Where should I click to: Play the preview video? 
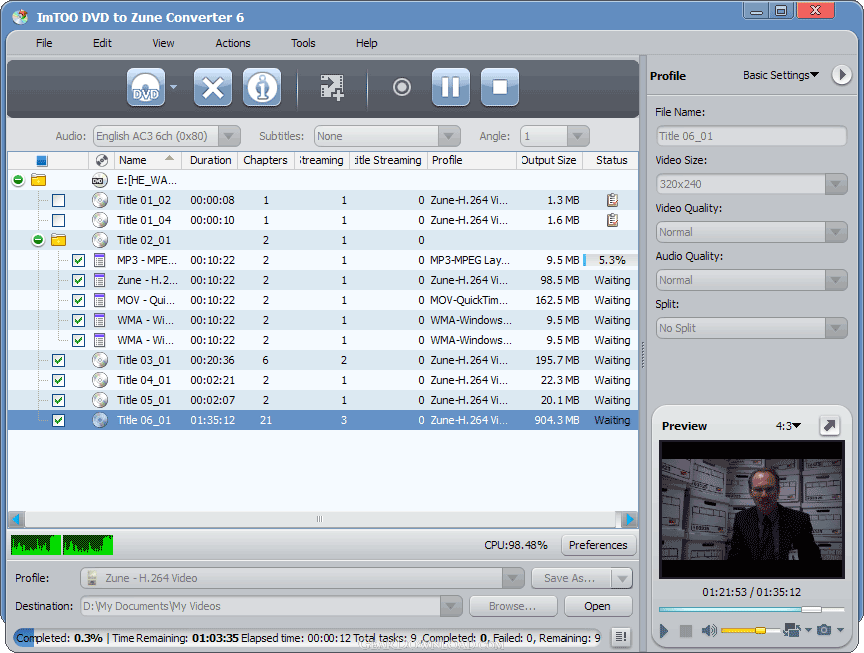664,630
